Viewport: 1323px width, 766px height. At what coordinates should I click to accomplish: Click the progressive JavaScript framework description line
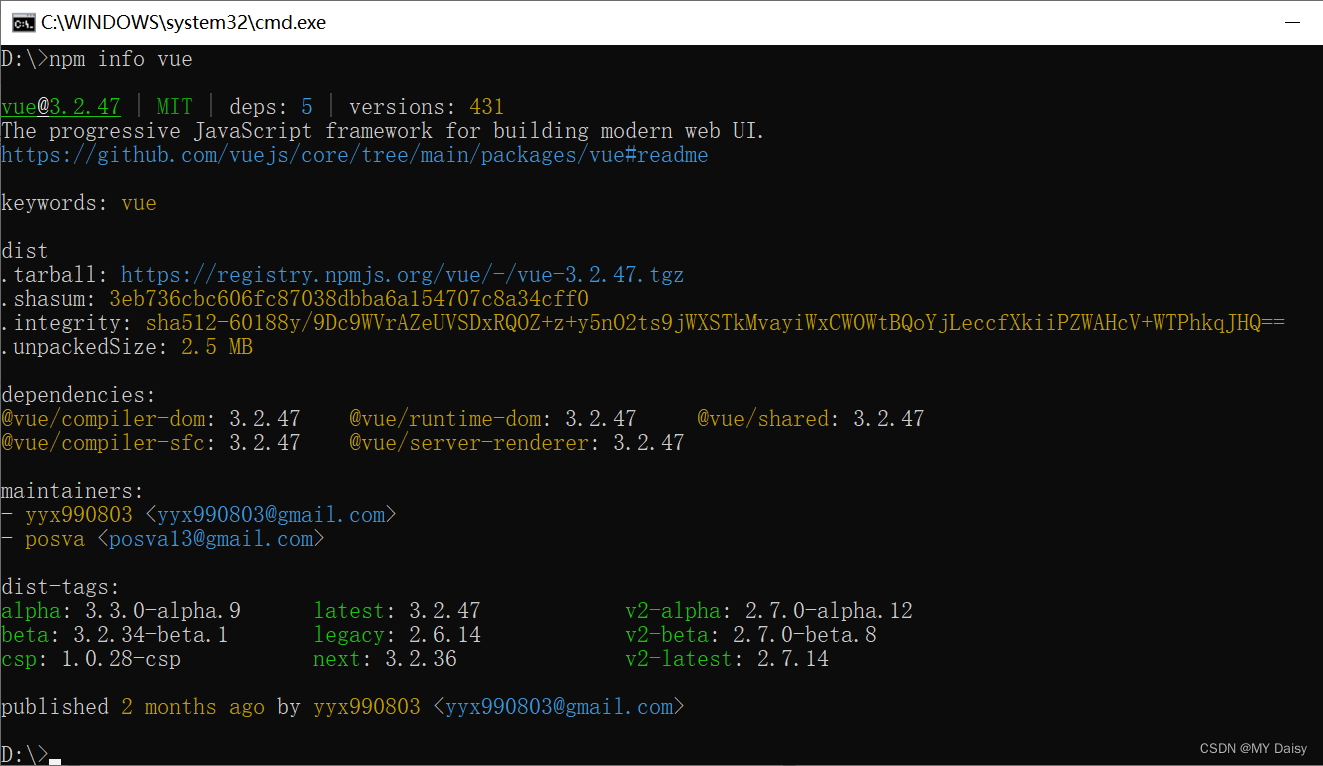tap(383, 131)
